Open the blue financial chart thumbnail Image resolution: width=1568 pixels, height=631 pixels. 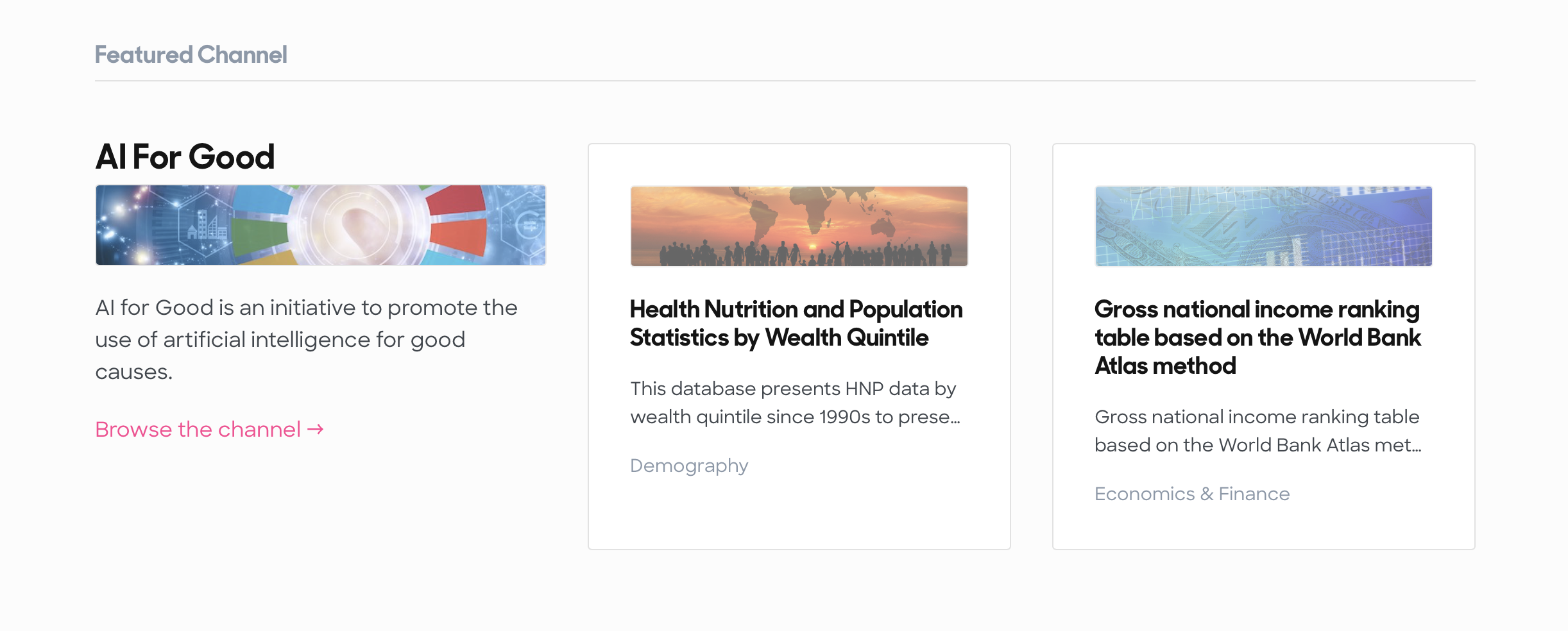(x=1263, y=226)
